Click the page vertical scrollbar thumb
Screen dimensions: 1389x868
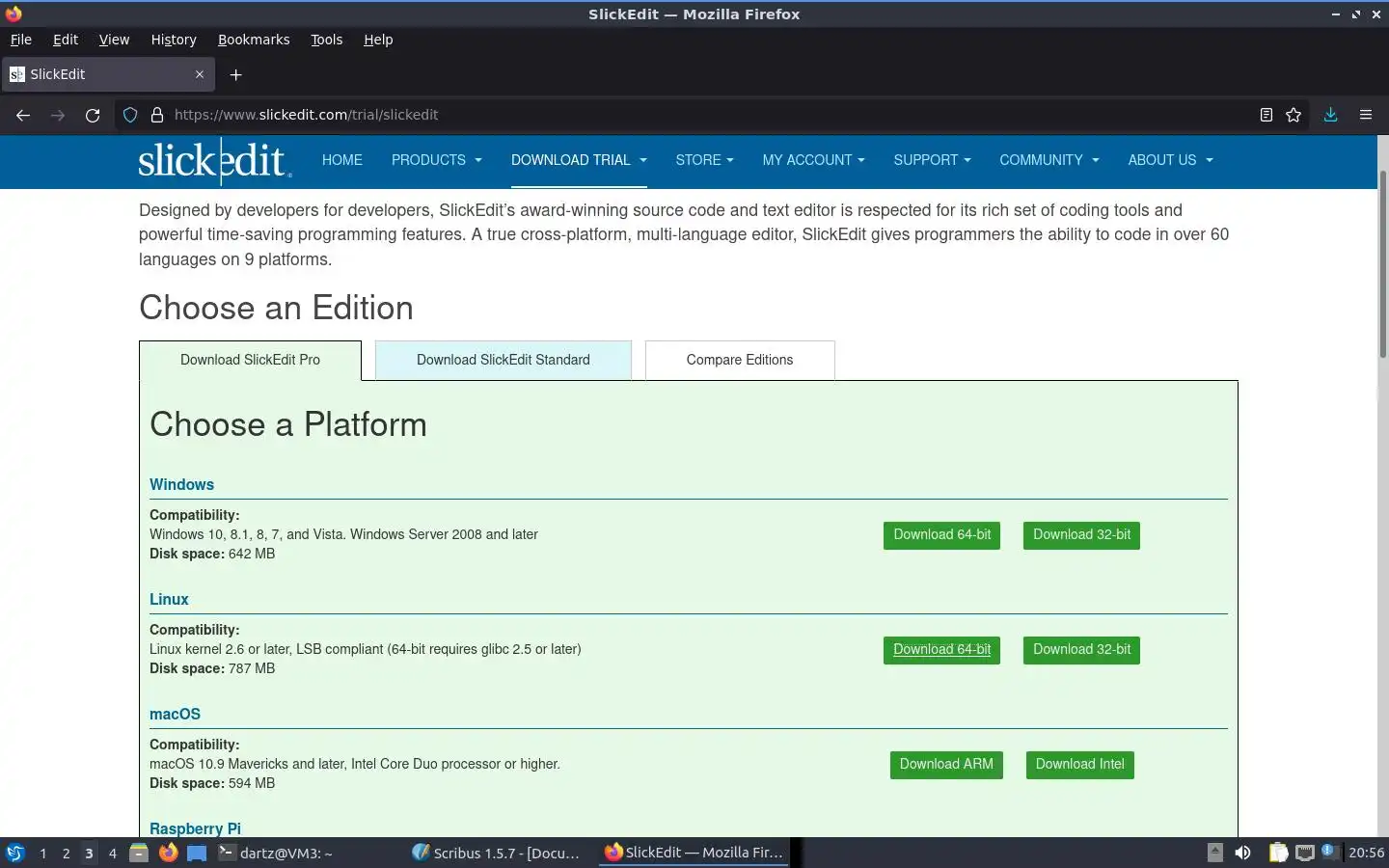(x=1383, y=264)
